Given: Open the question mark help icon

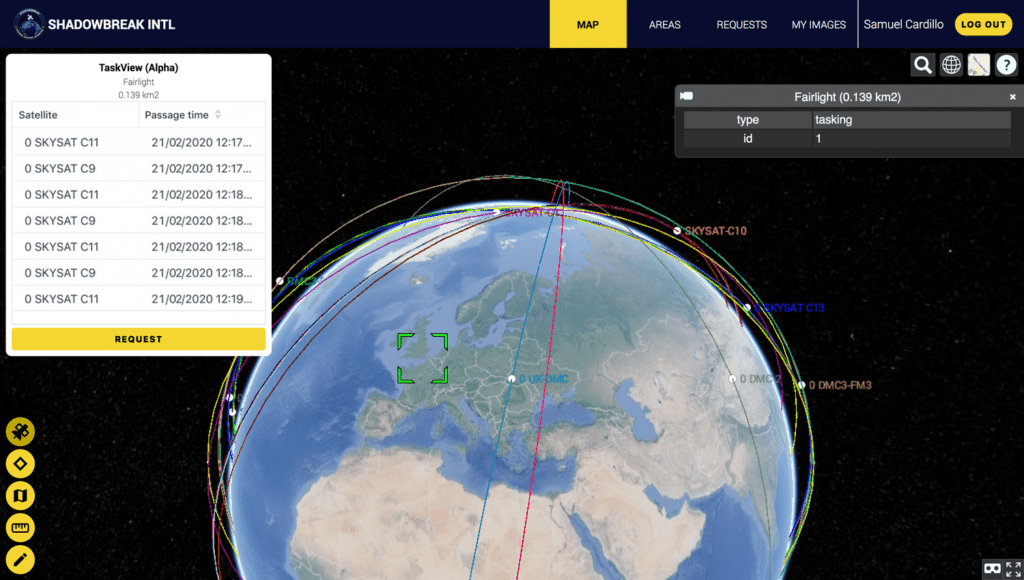Looking at the screenshot, I should pyautogui.click(x=1006, y=65).
